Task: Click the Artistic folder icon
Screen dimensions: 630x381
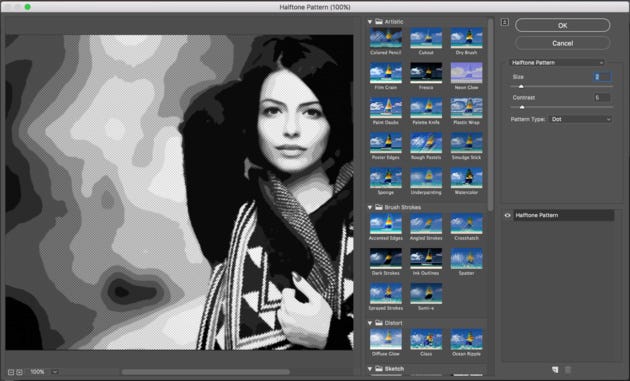Action: click(378, 22)
